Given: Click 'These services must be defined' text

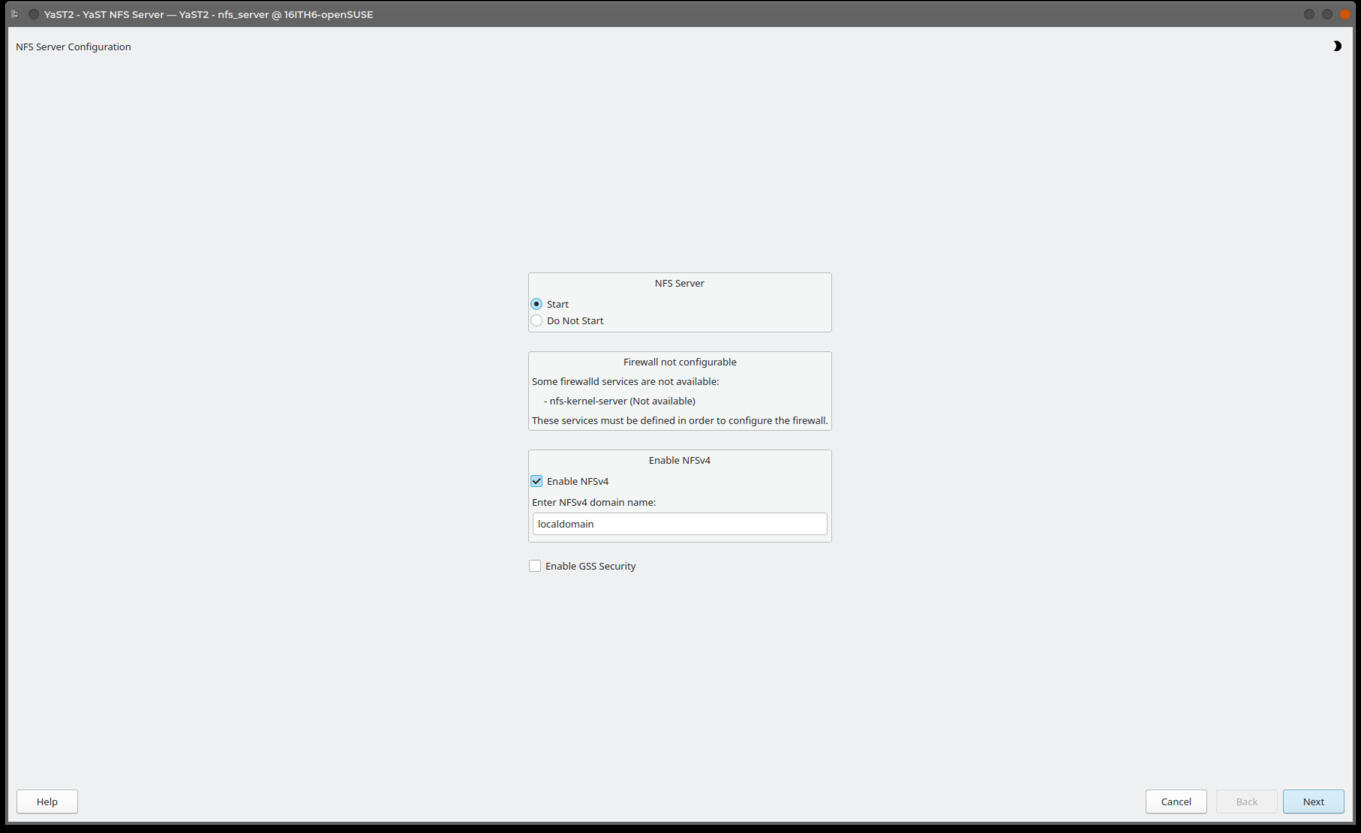Looking at the screenshot, I should 680,420.
